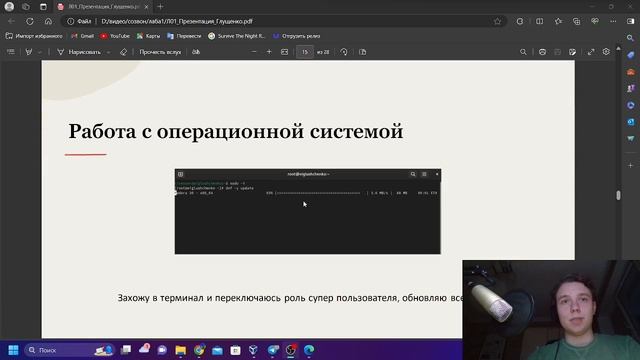Image resolution: width=640 pixels, height=360 pixels.
Task: Click the taskbar 'Поиск' search box
Action: click(x=69, y=350)
